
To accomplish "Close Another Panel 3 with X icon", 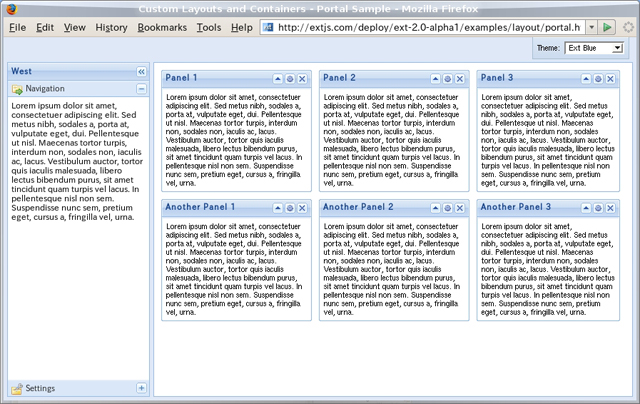I will tap(610, 208).
